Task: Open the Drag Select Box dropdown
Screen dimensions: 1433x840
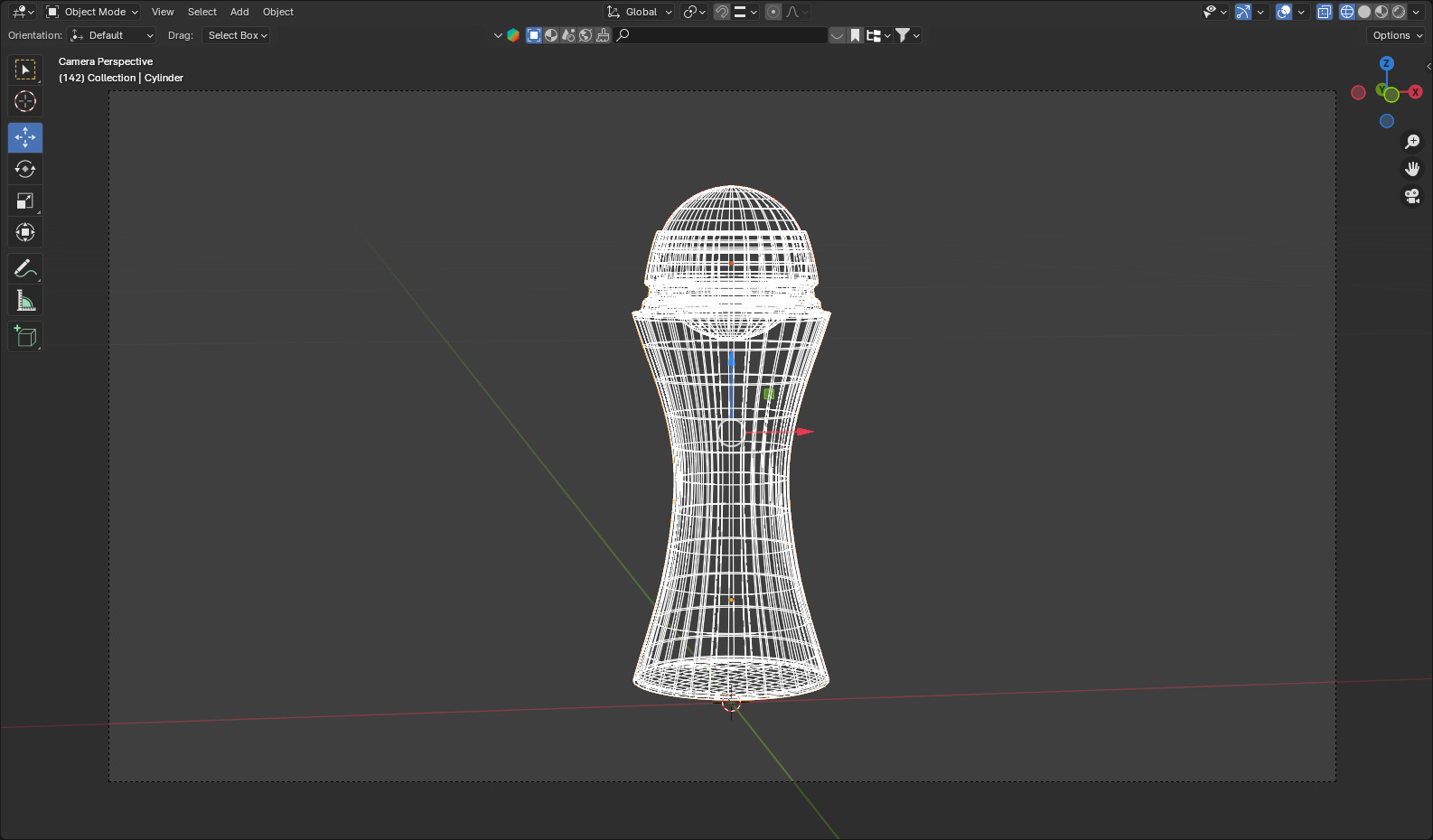Action: (237, 35)
